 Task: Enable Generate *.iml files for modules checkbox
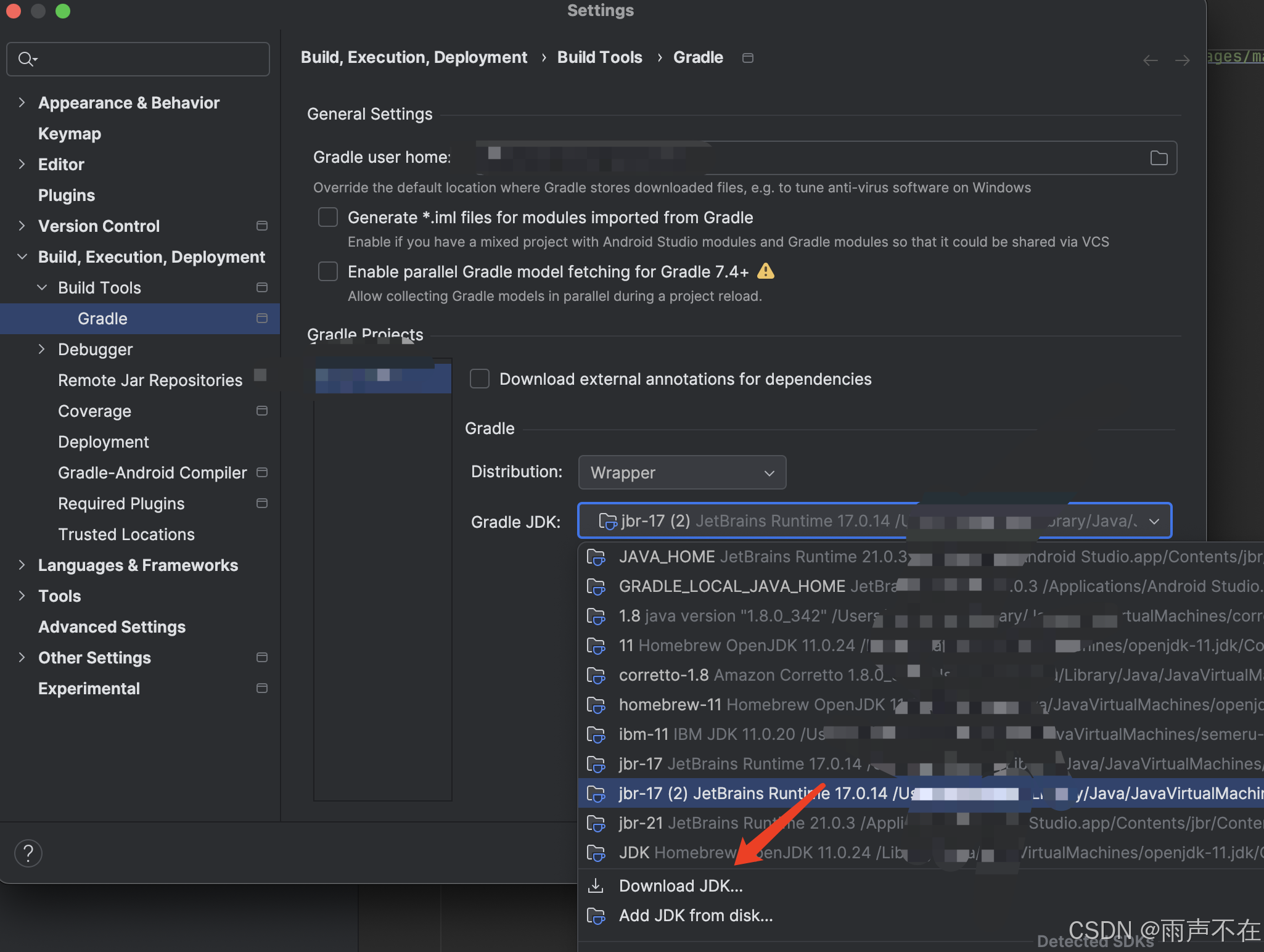click(x=328, y=217)
